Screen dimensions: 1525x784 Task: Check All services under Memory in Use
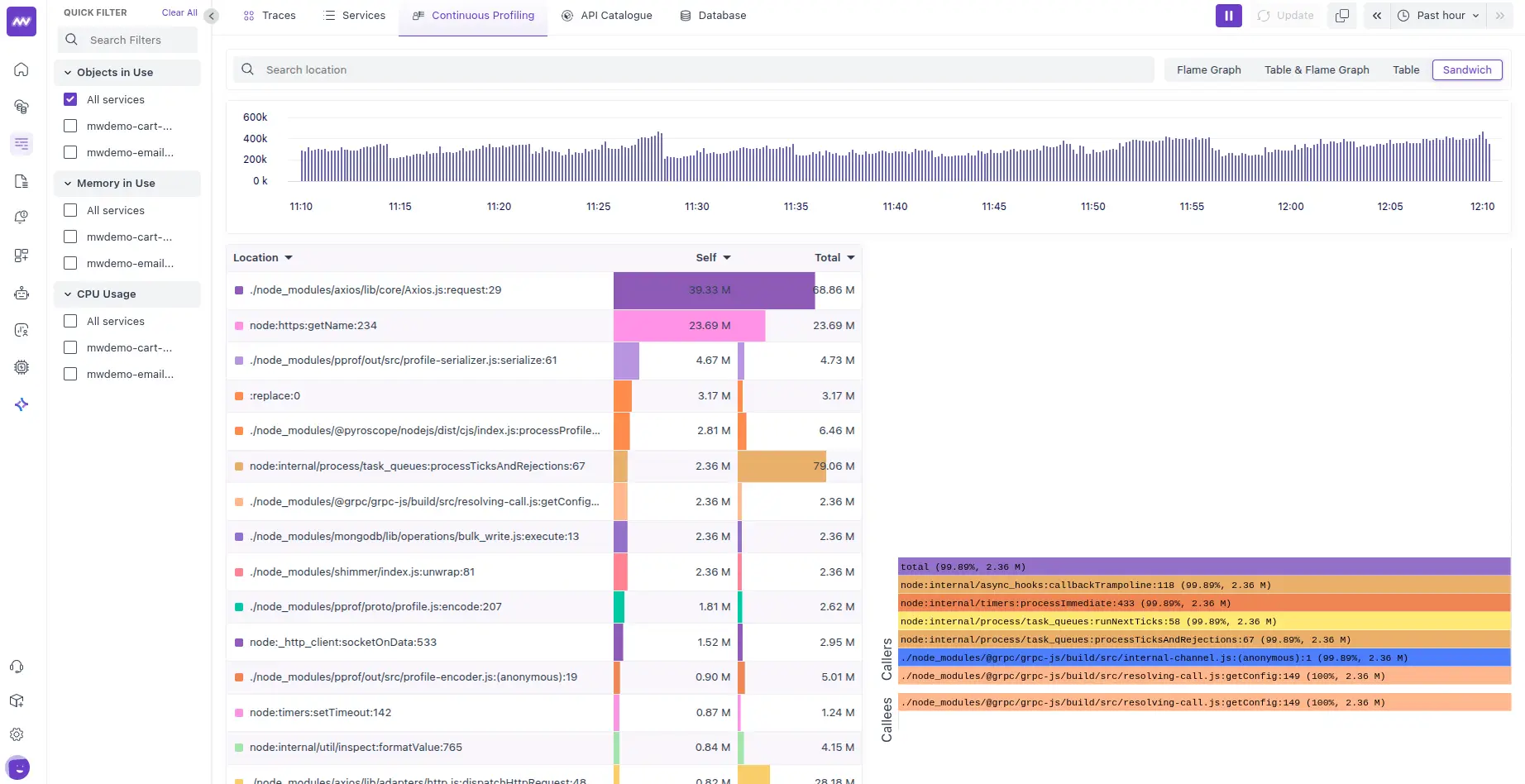[70, 210]
